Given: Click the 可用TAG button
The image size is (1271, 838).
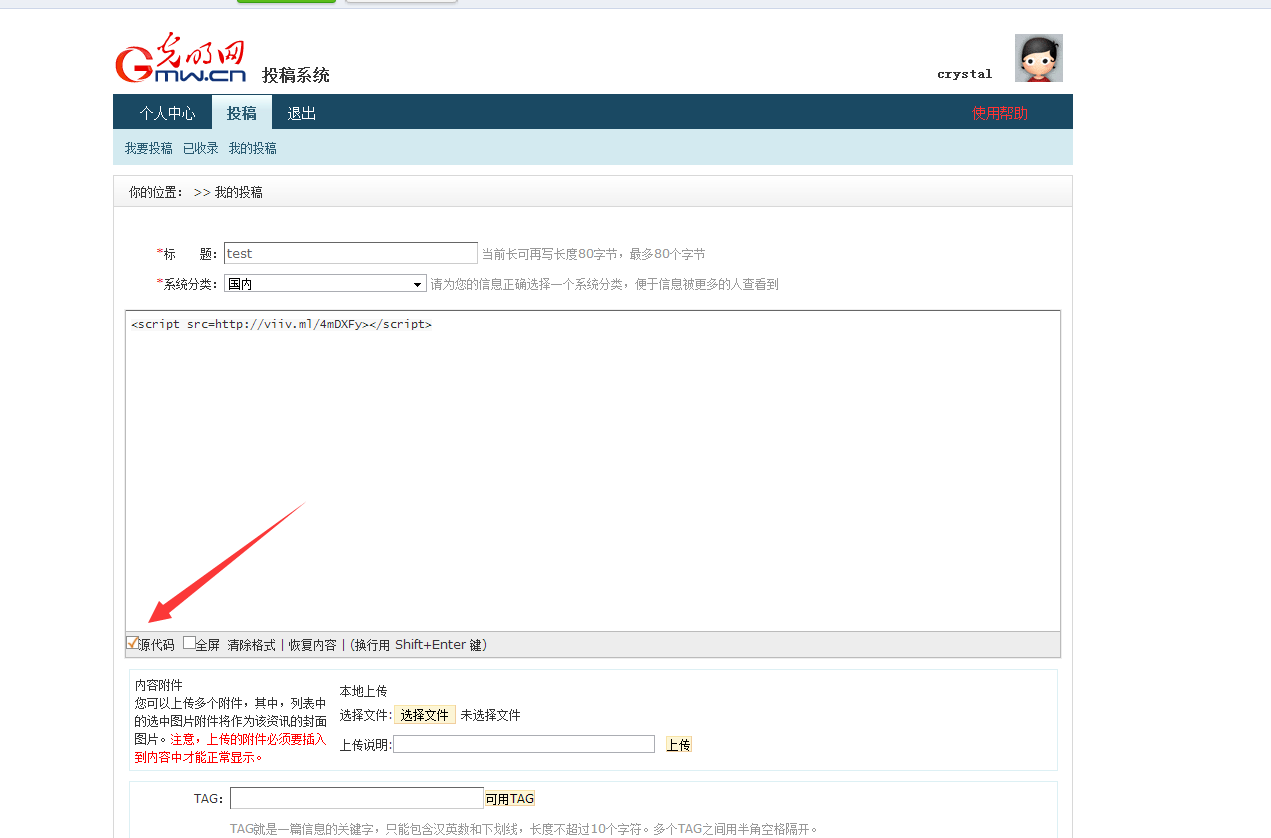Looking at the screenshot, I should pos(510,799).
